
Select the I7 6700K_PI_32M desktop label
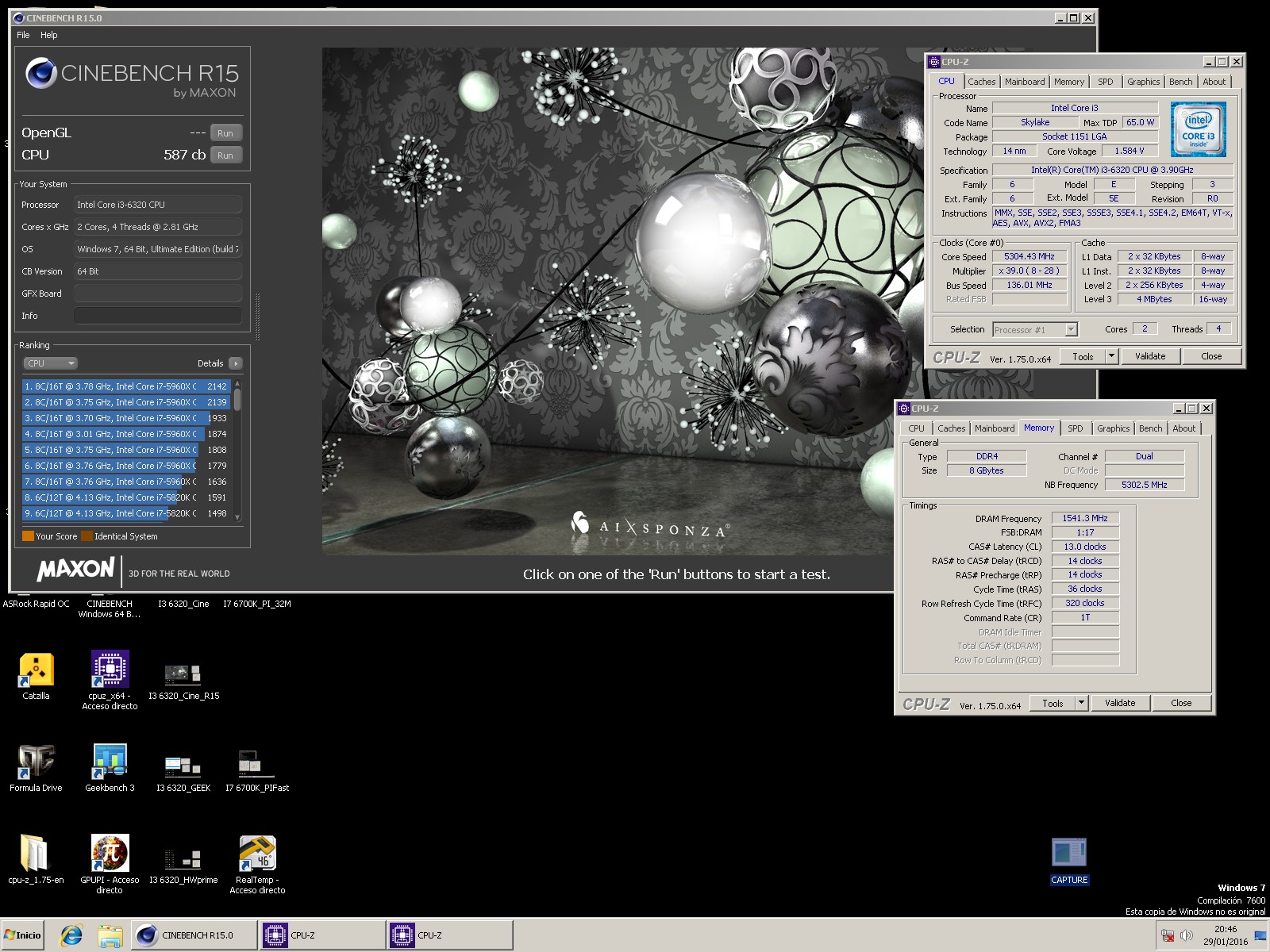pyautogui.click(x=257, y=604)
